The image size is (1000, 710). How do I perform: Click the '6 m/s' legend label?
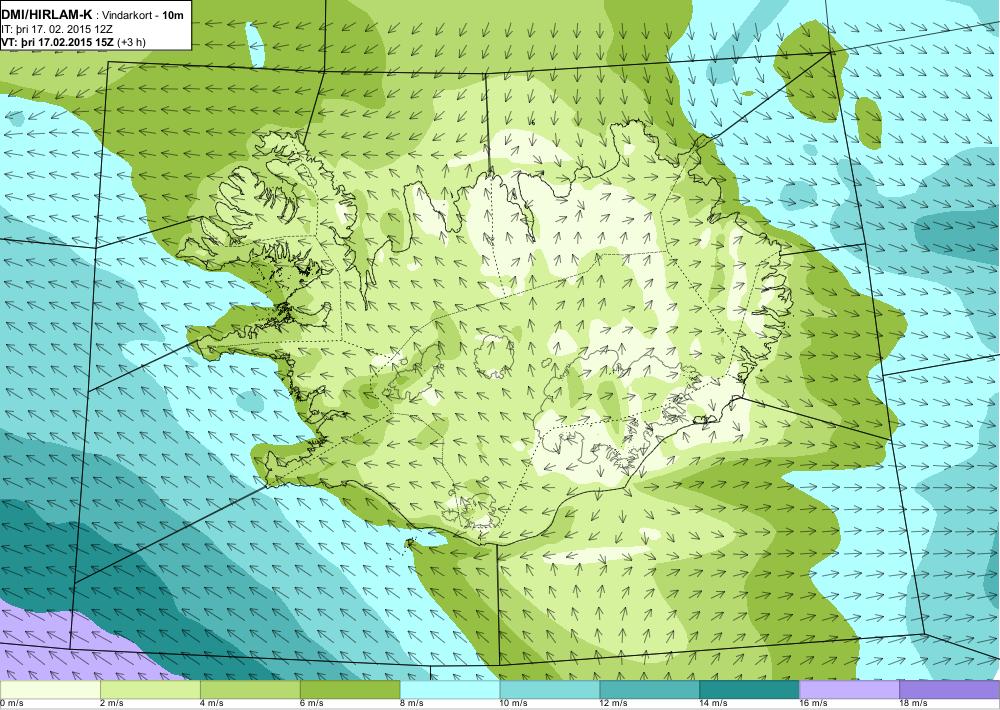tap(312, 704)
